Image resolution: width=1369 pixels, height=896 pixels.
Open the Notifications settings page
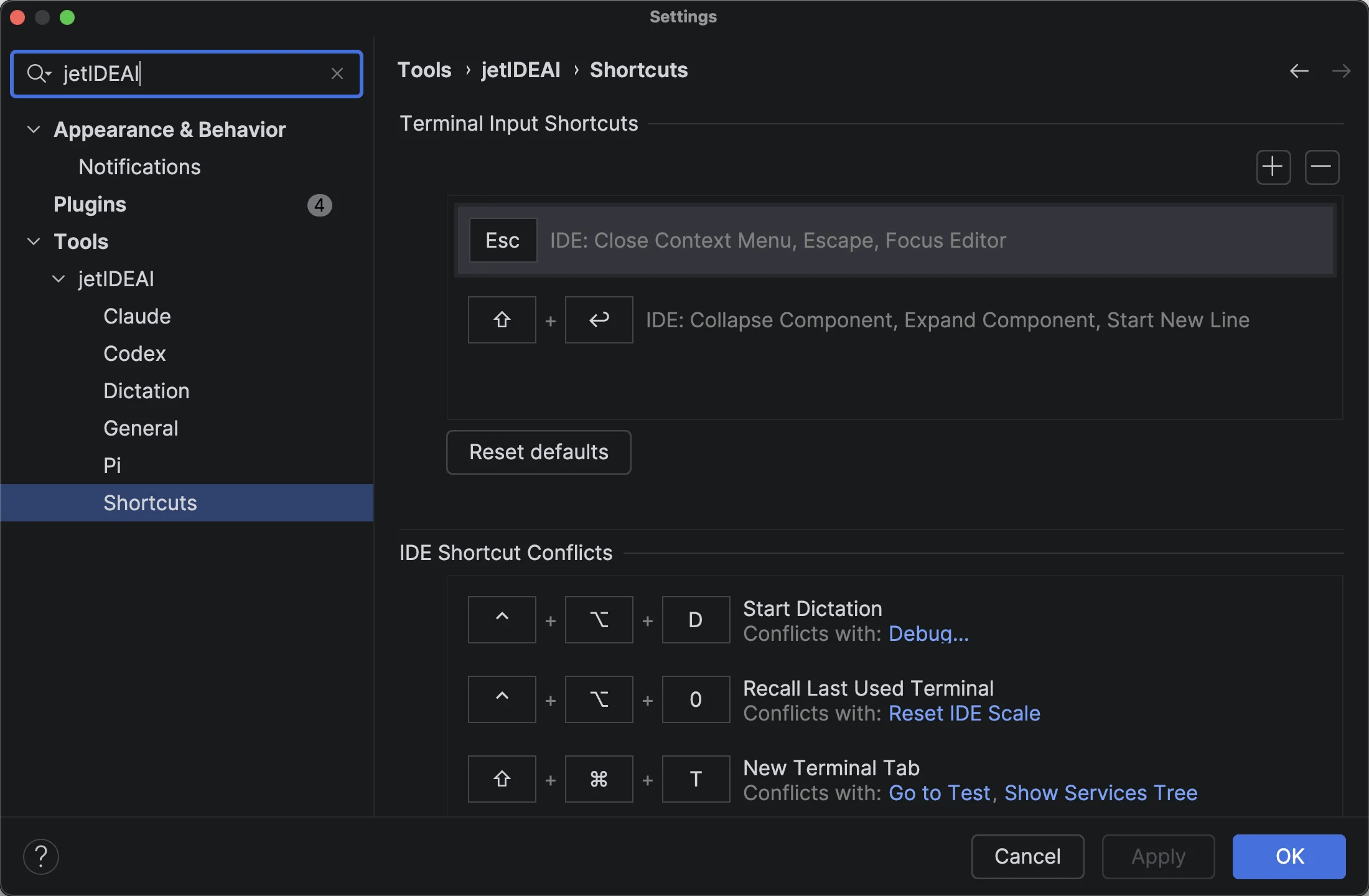[x=139, y=167]
